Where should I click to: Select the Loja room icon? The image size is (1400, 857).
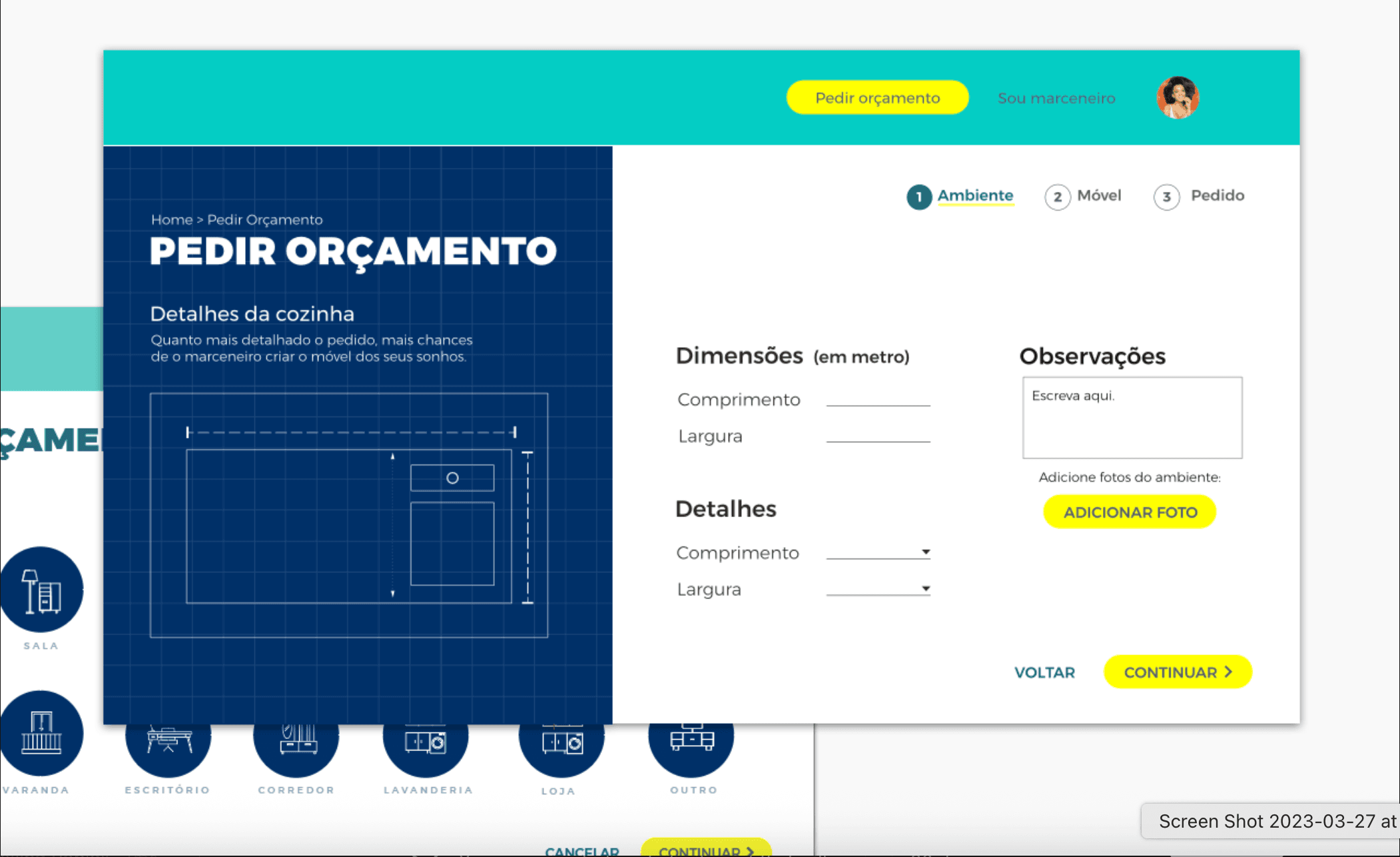point(561,750)
